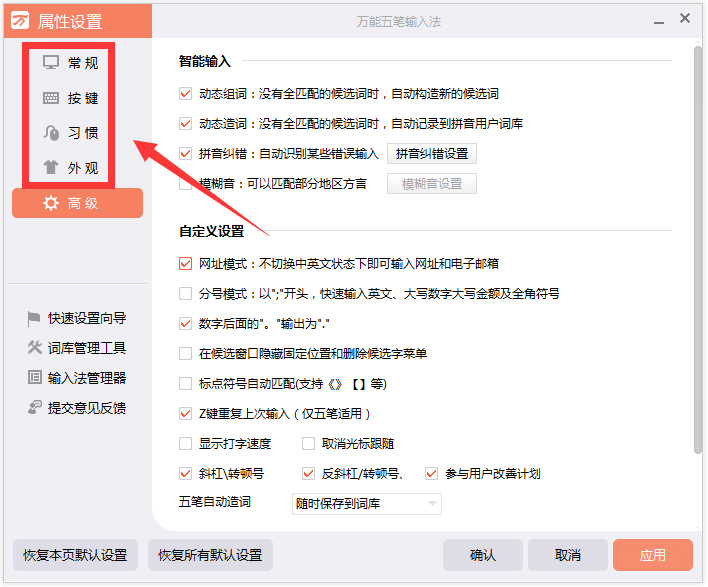The width and height of the screenshot is (708, 587).
Task: Click the tools icon for 词库管理工具
Action: pos(35,347)
